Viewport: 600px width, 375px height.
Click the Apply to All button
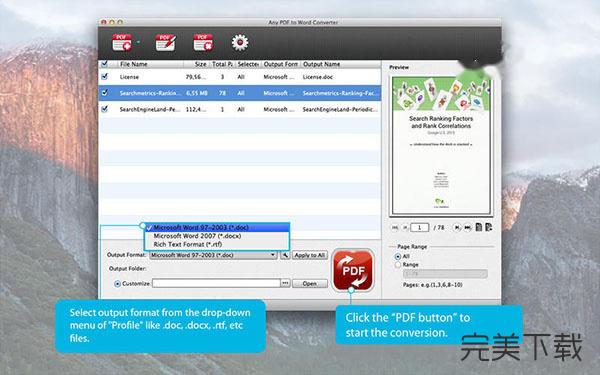point(310,255)
